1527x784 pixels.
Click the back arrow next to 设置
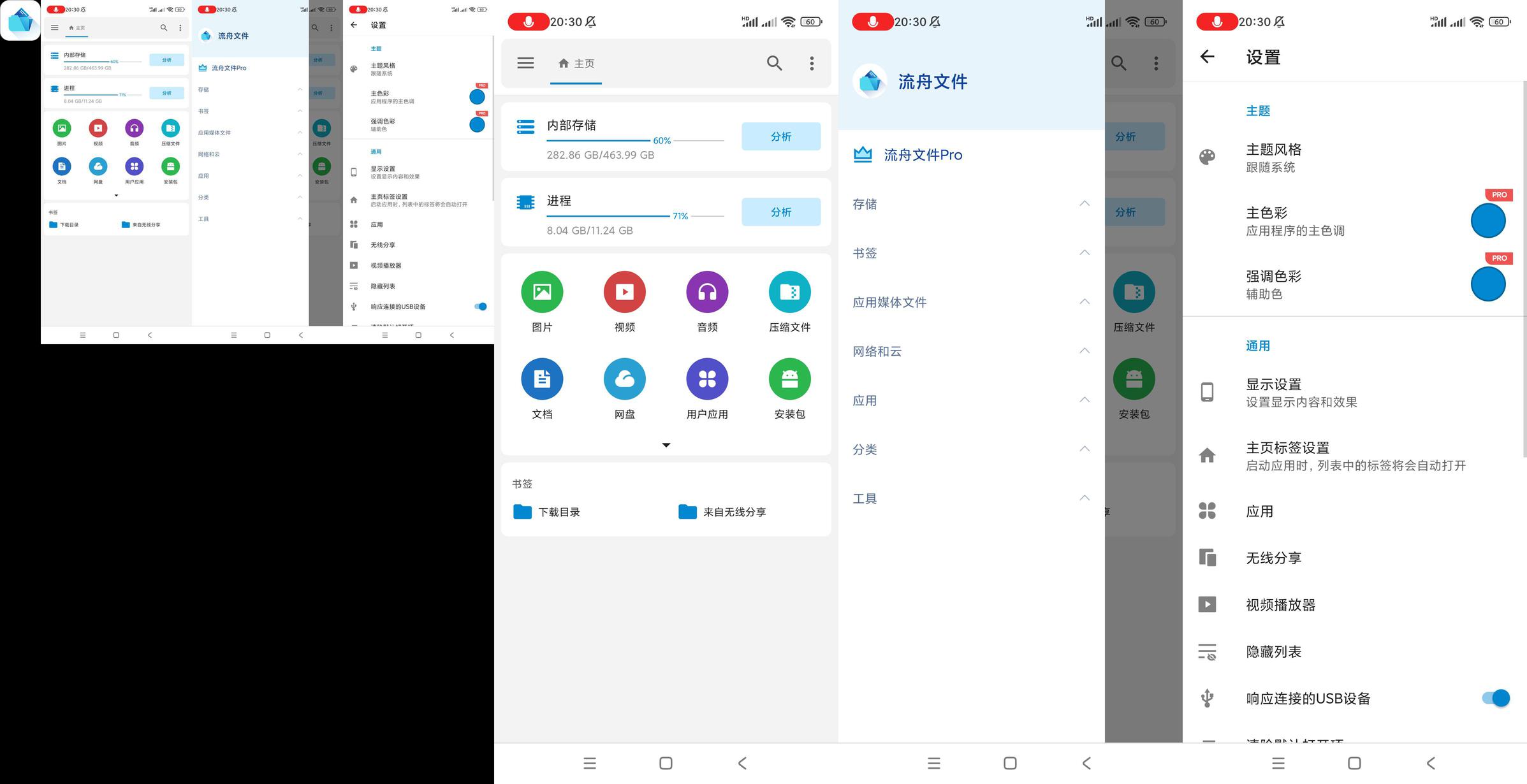click(x=1207, y=57)
